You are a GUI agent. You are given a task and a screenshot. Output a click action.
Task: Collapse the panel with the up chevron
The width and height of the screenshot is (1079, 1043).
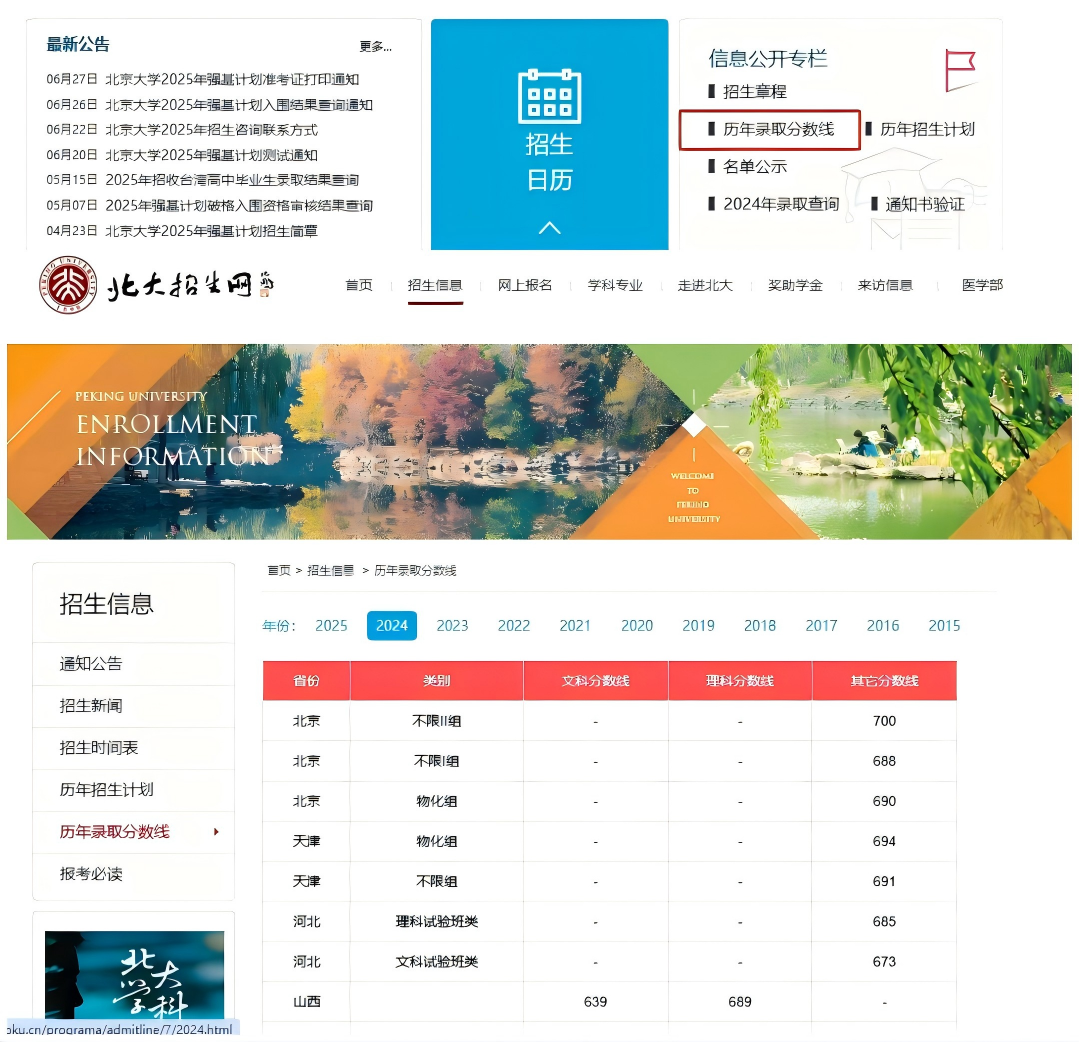coord(549,228)
